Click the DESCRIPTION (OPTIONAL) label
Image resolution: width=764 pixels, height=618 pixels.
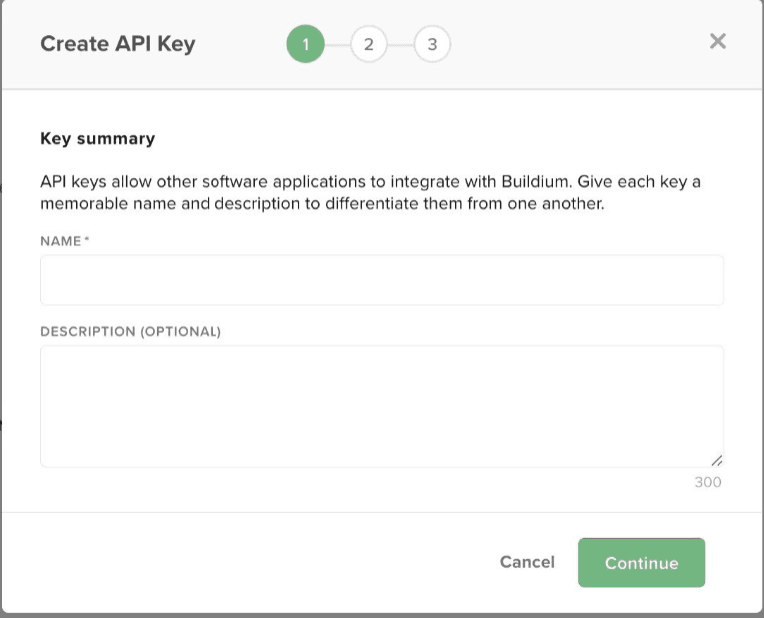click(x=130, y=331)
